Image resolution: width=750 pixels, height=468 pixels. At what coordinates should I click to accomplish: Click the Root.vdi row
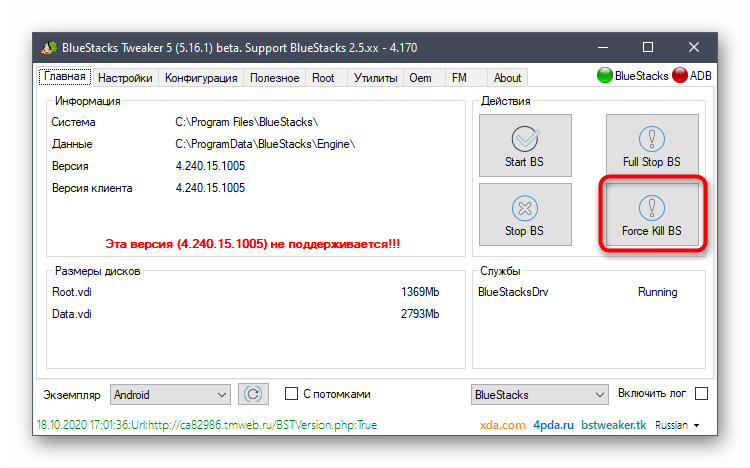coord(245,292)
